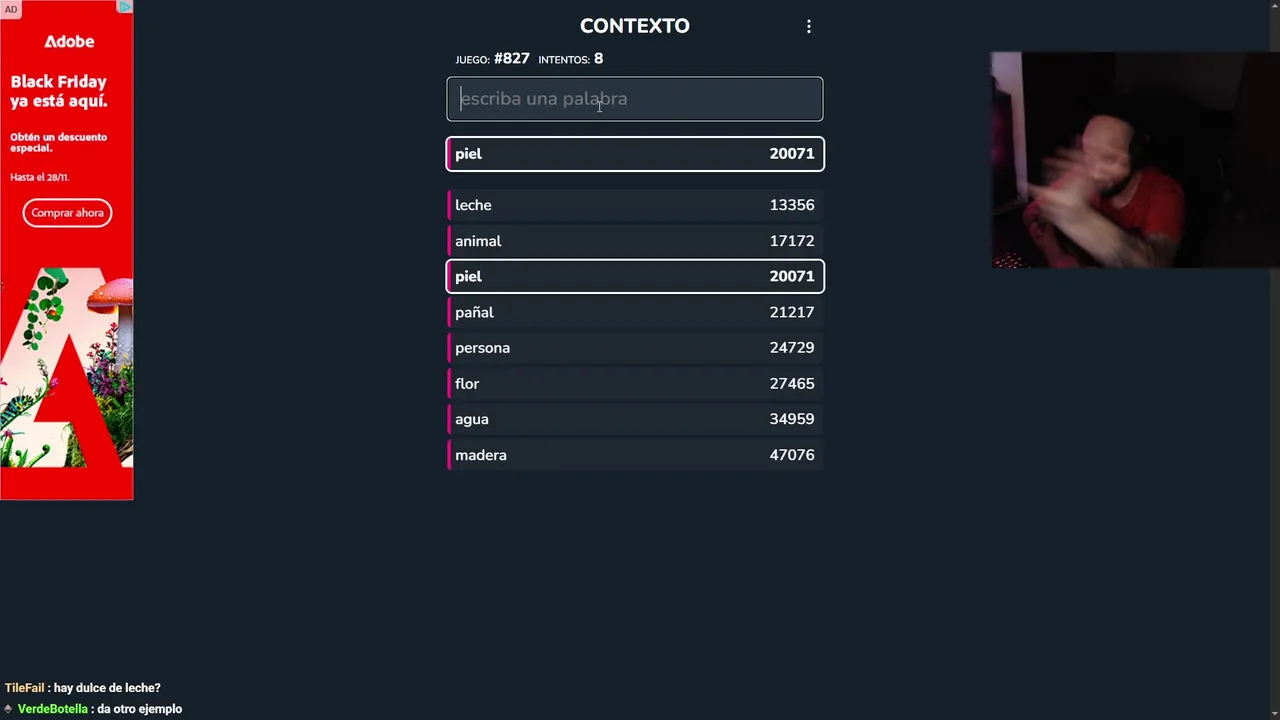Click the TileFail username in chat
The height and width of the screenshot is (720, 1280).
coord(24,688)
